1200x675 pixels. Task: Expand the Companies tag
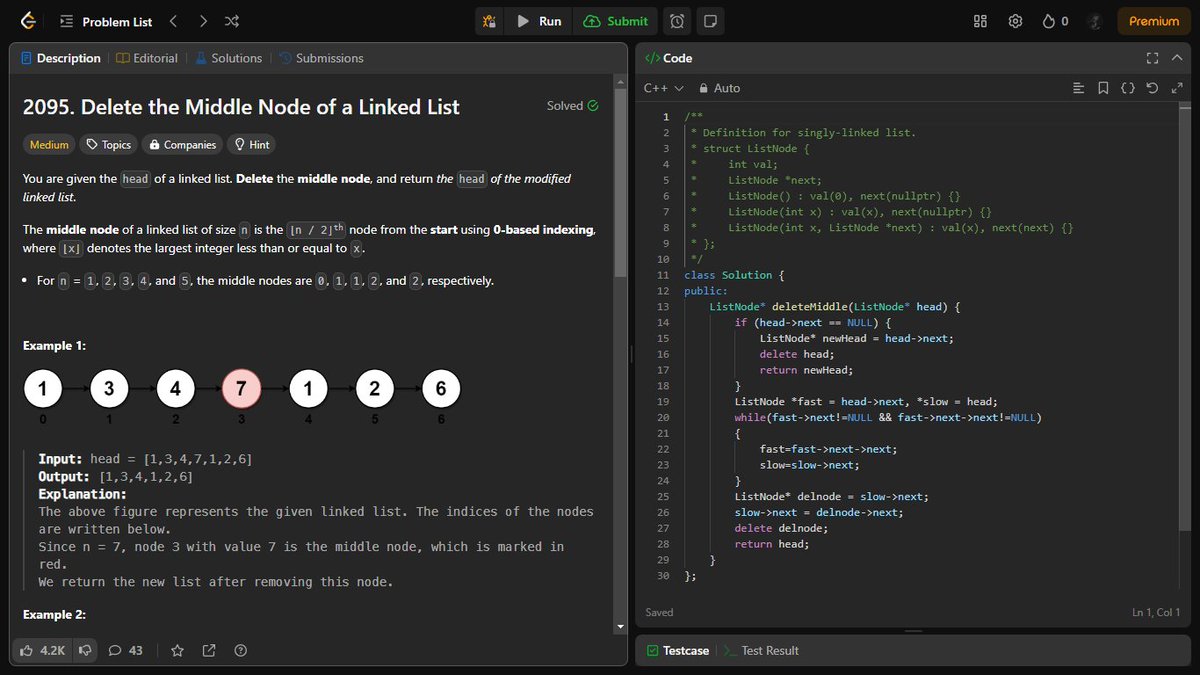[x=182, y=145]
